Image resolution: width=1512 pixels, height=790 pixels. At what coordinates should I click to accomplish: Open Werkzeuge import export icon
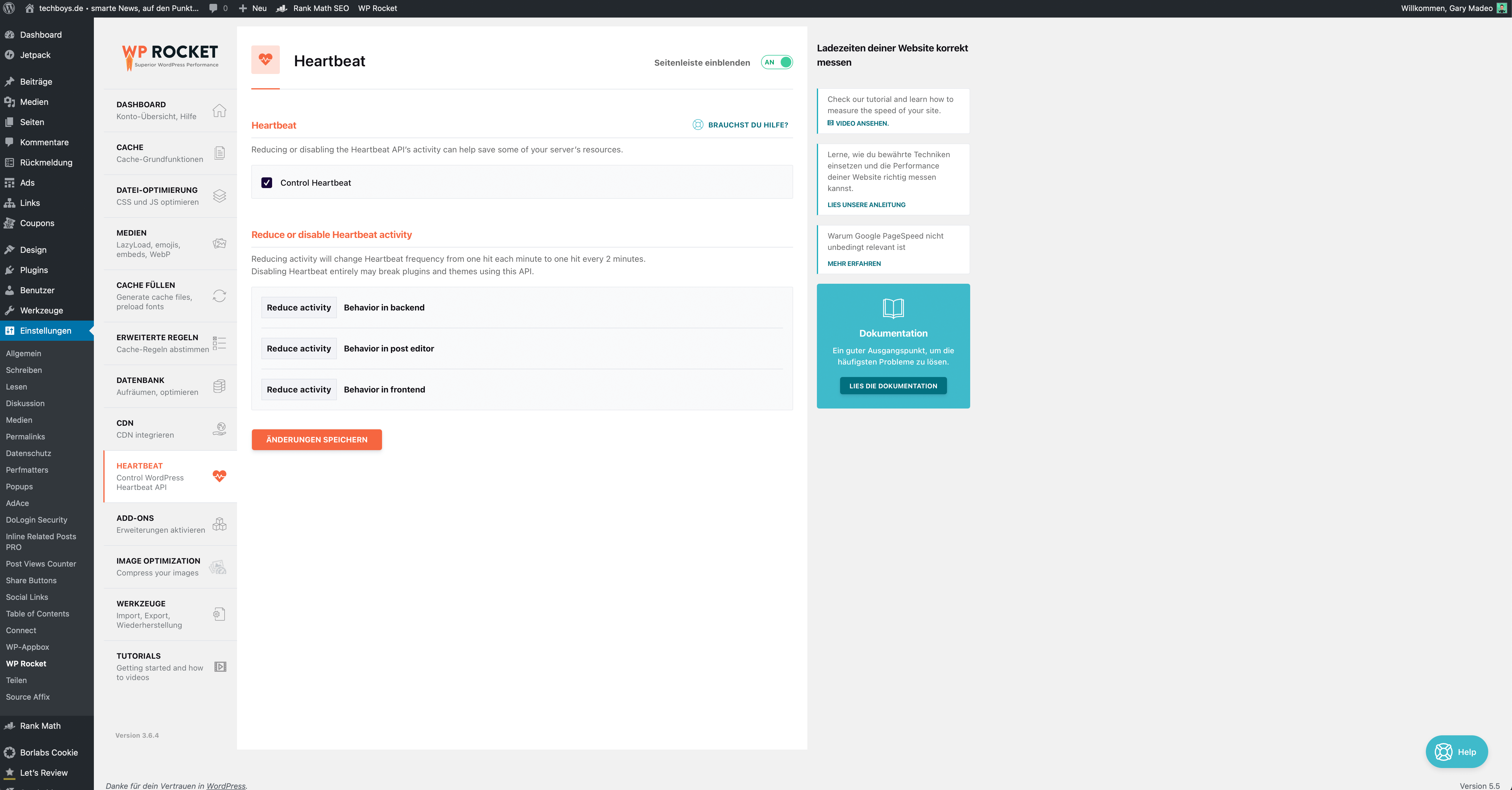point(220,614)
